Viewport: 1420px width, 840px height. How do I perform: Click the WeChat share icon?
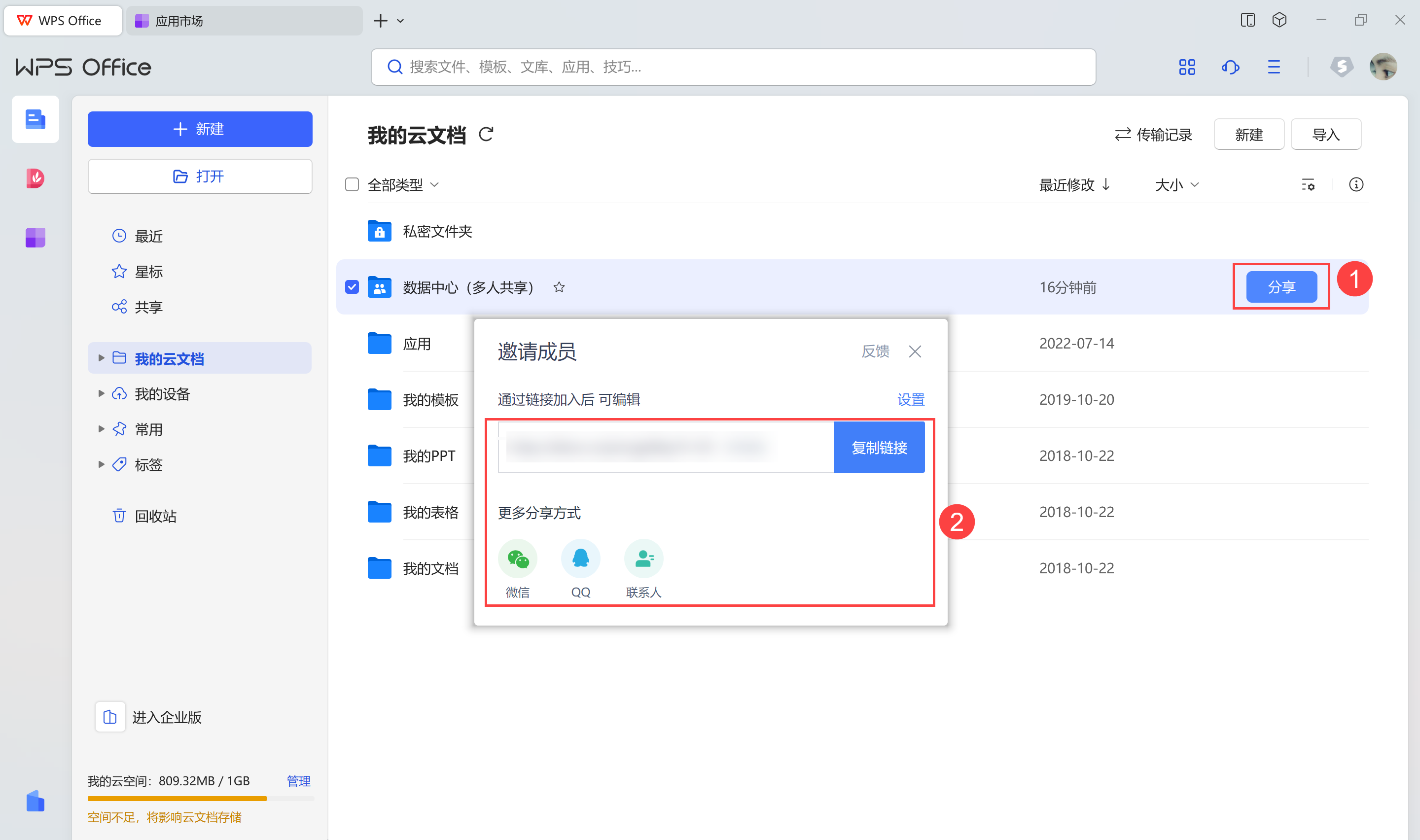pos(517,559)
